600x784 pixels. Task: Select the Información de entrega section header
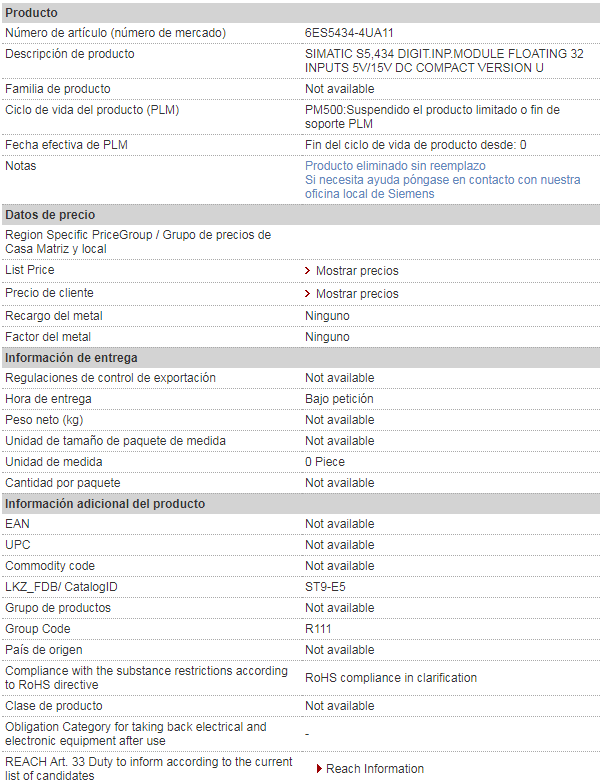tap(300, 358)
